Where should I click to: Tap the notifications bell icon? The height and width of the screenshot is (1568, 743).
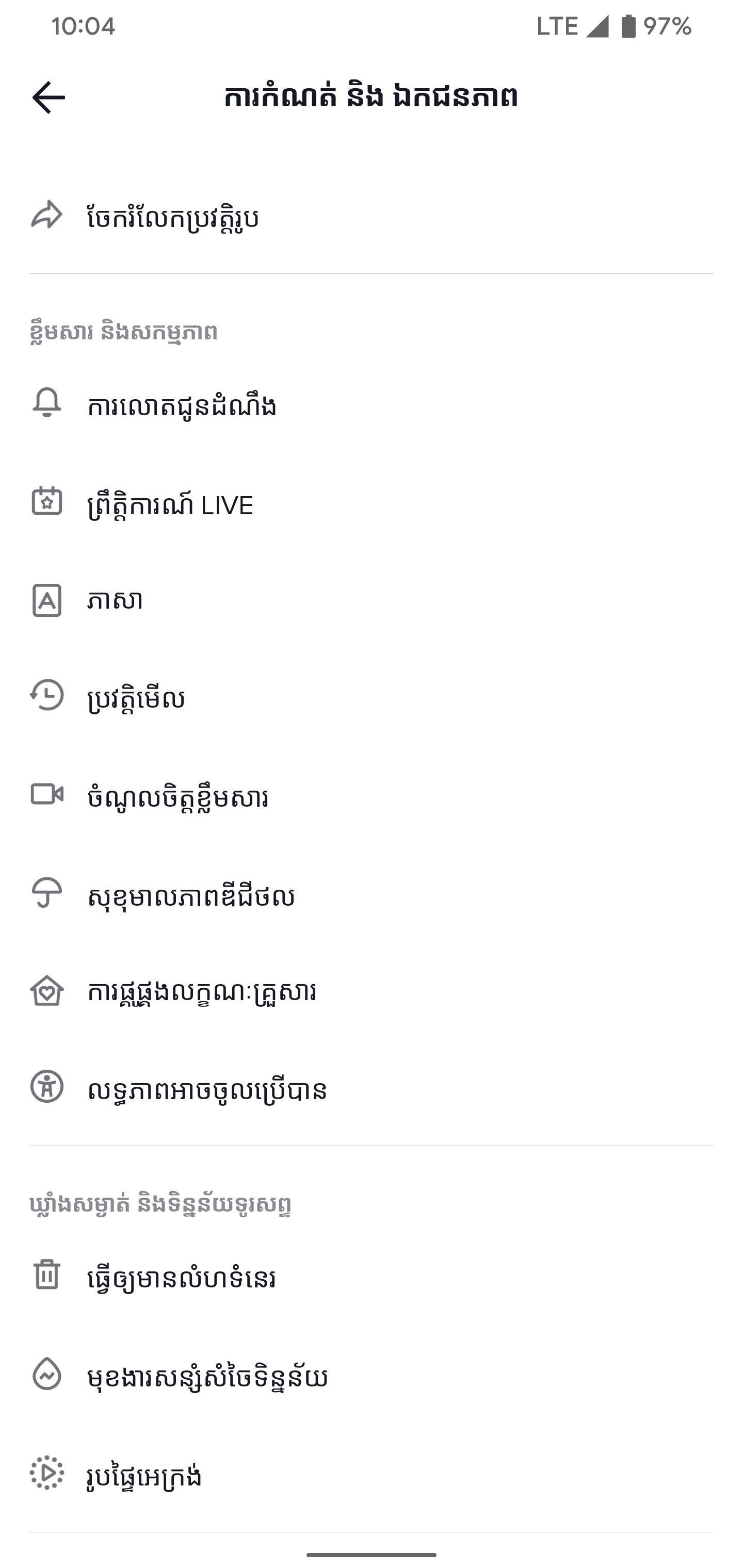[x=47, y=402]
